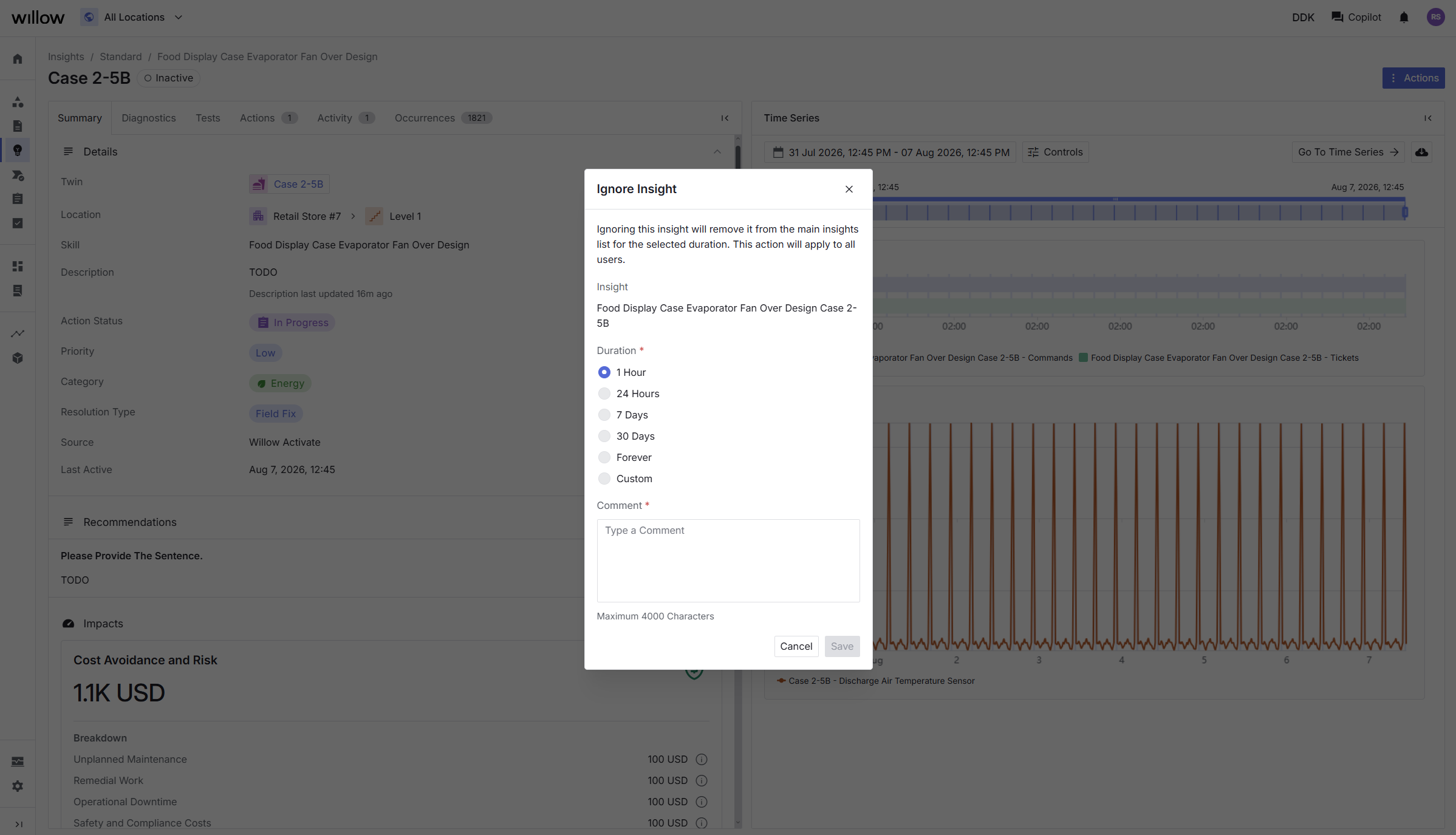Image resolution: width=1456 pixels, height=835 pixels.
Task: Collapse the Time Series panel
Action: coord(1428,118)
